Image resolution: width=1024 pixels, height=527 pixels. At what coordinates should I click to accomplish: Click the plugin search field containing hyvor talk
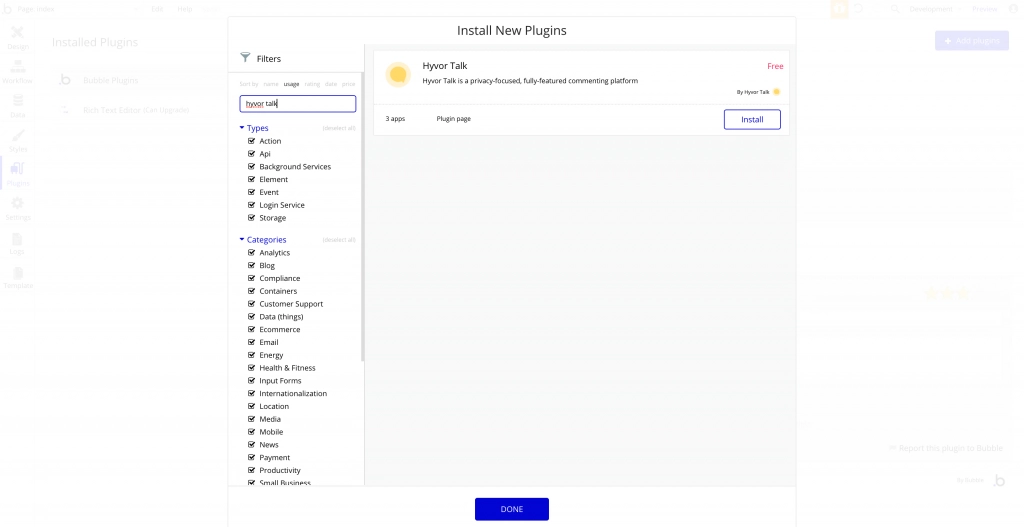[298, 103]
